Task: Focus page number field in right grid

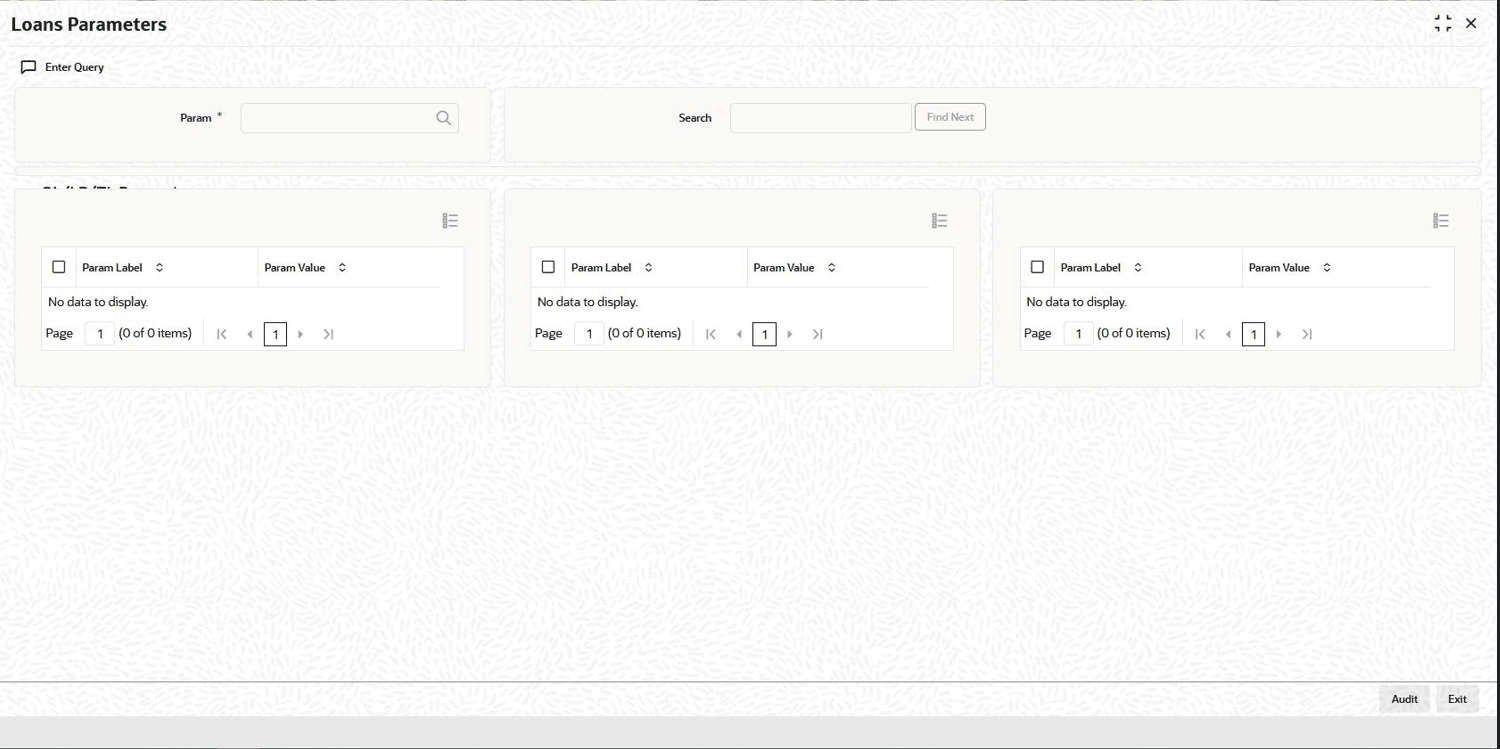Action: [1078, 334]
